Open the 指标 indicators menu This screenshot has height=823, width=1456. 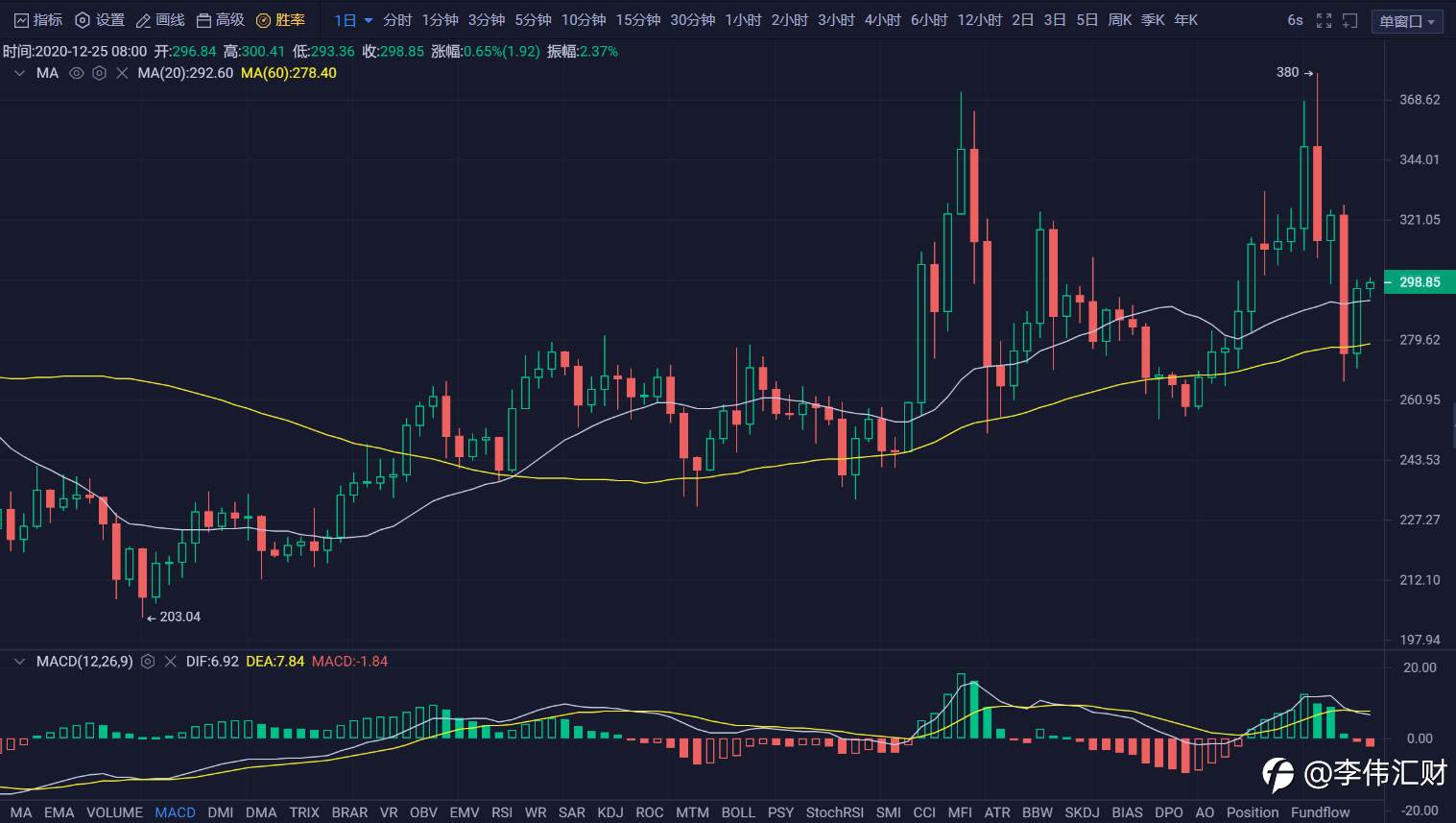pyautogui.click(x=38, y=20)
